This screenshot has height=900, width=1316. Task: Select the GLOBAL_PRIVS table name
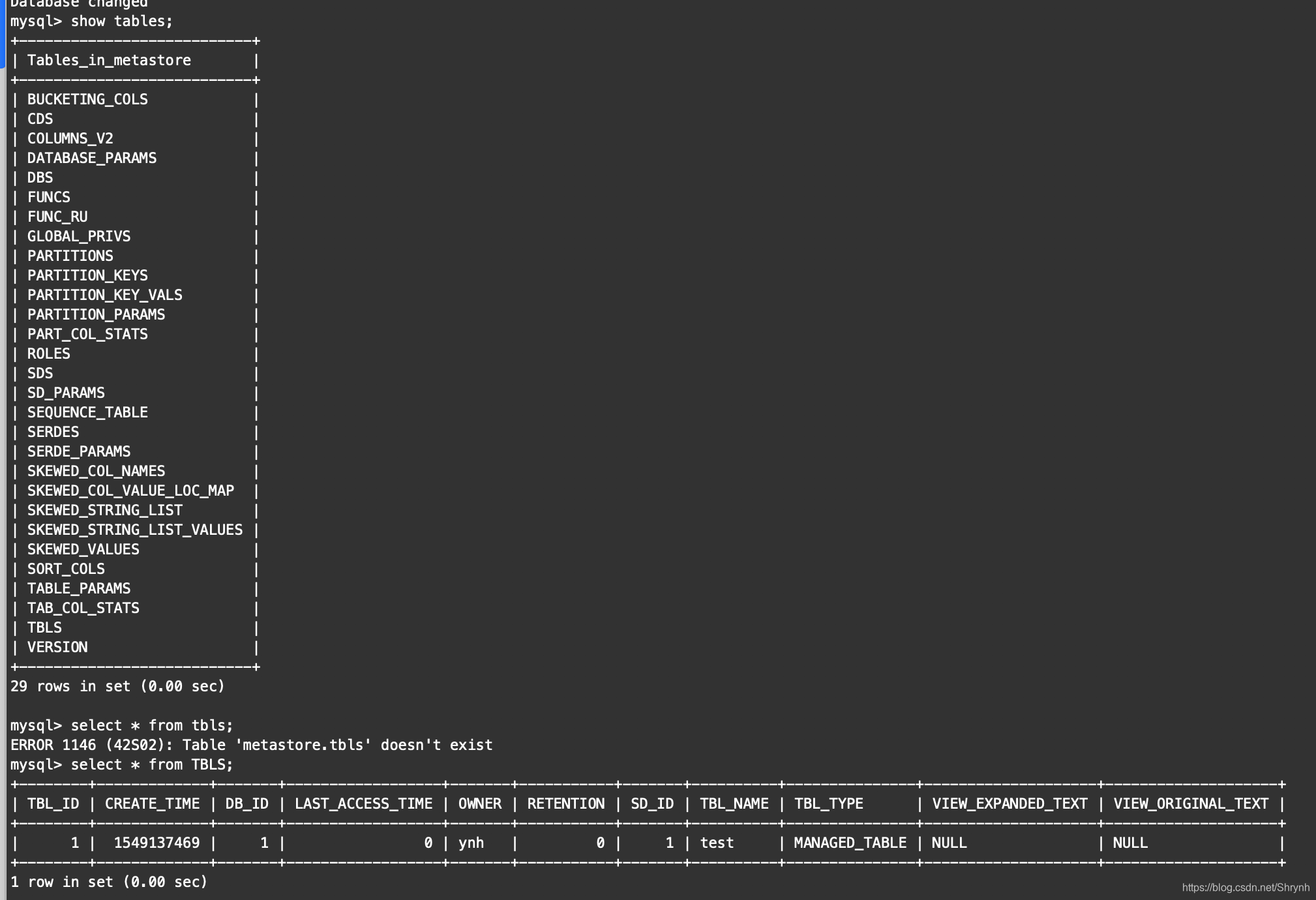[79, 236]
